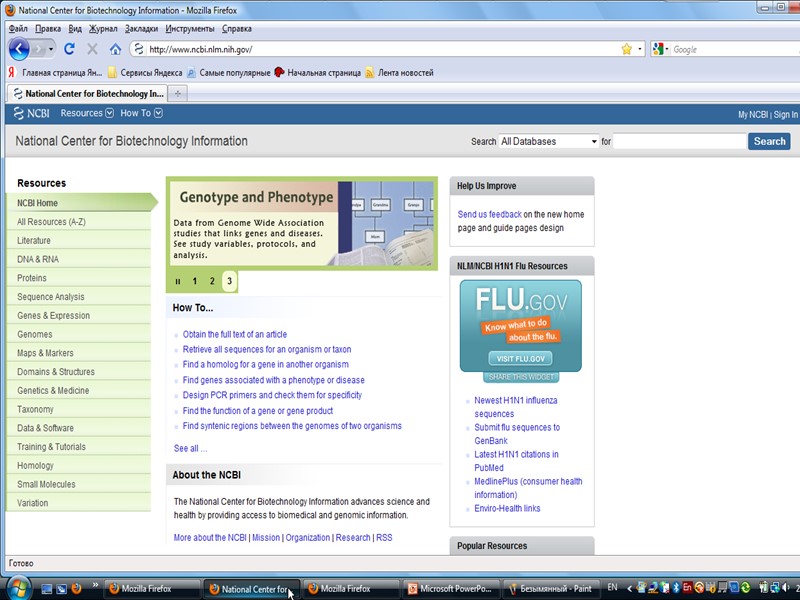Pause the banner slideshow
Image resolution: width=800 pixels, height=600 pixels.
tap(178, 281)
